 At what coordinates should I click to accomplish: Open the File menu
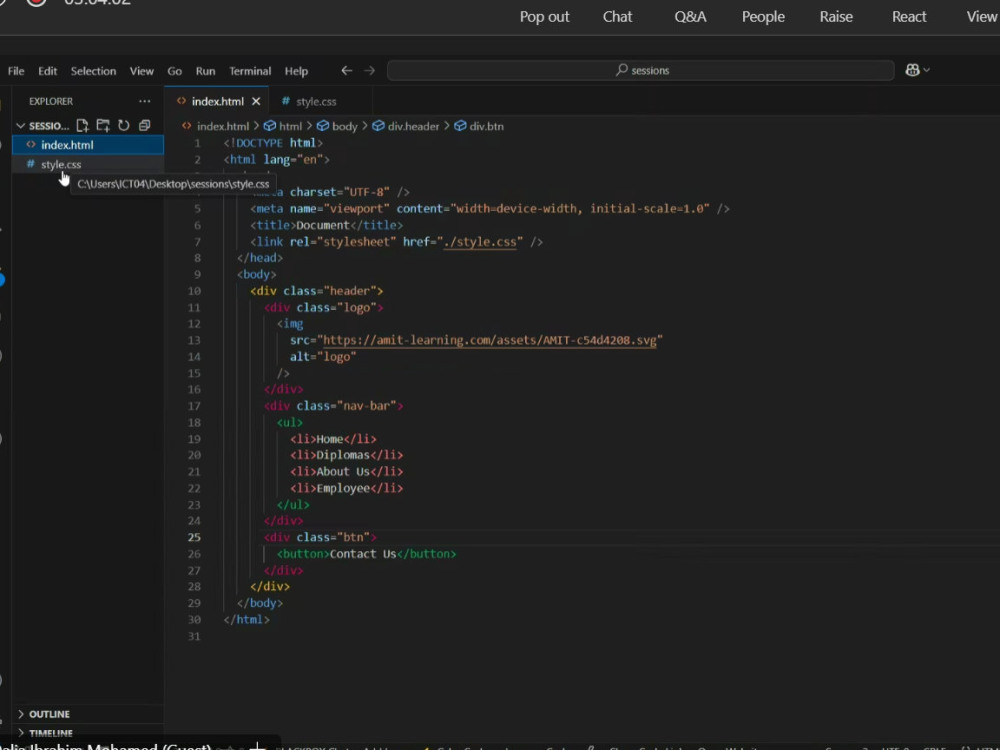(16, 71)
